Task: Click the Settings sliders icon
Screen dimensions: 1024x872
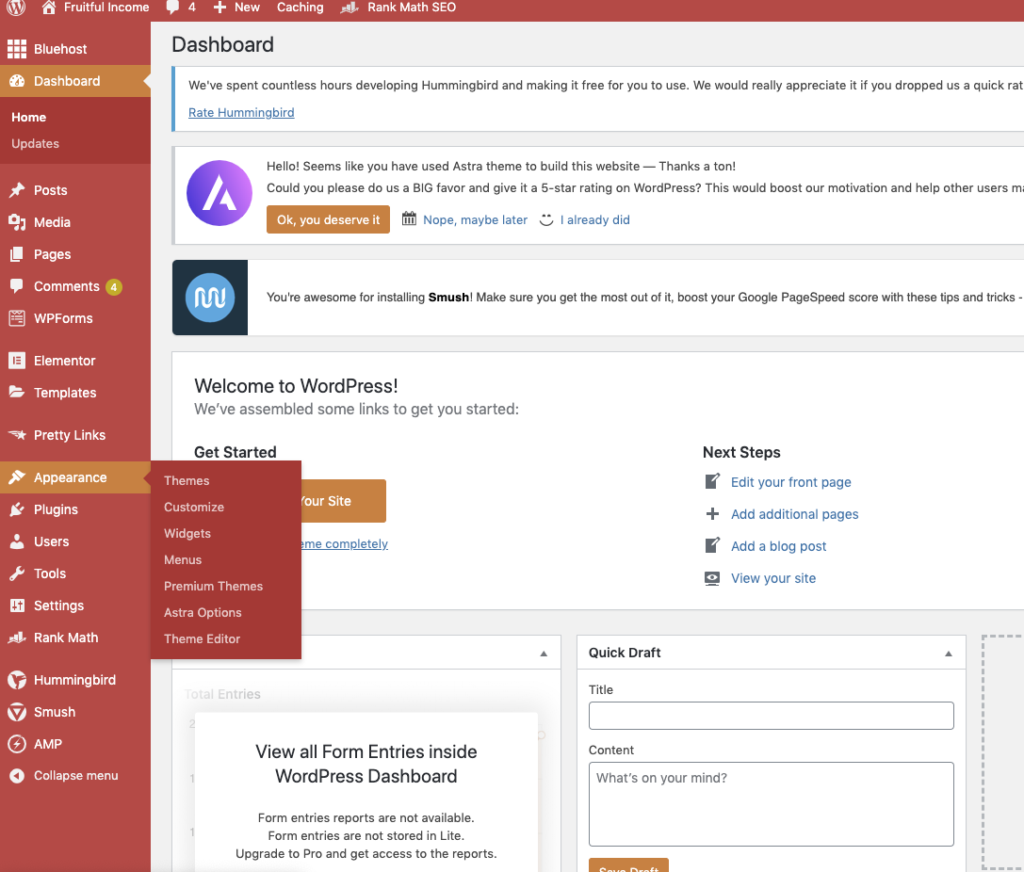Action: click(17, 606)
